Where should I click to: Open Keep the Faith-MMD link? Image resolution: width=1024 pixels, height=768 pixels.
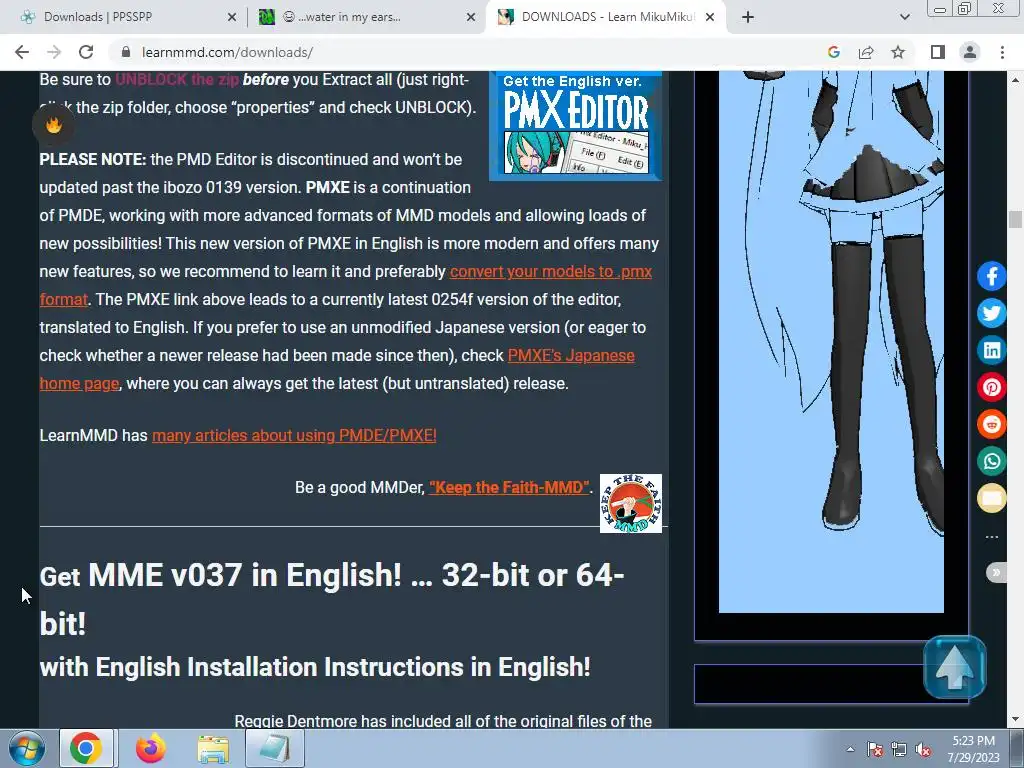coord(509,487)
